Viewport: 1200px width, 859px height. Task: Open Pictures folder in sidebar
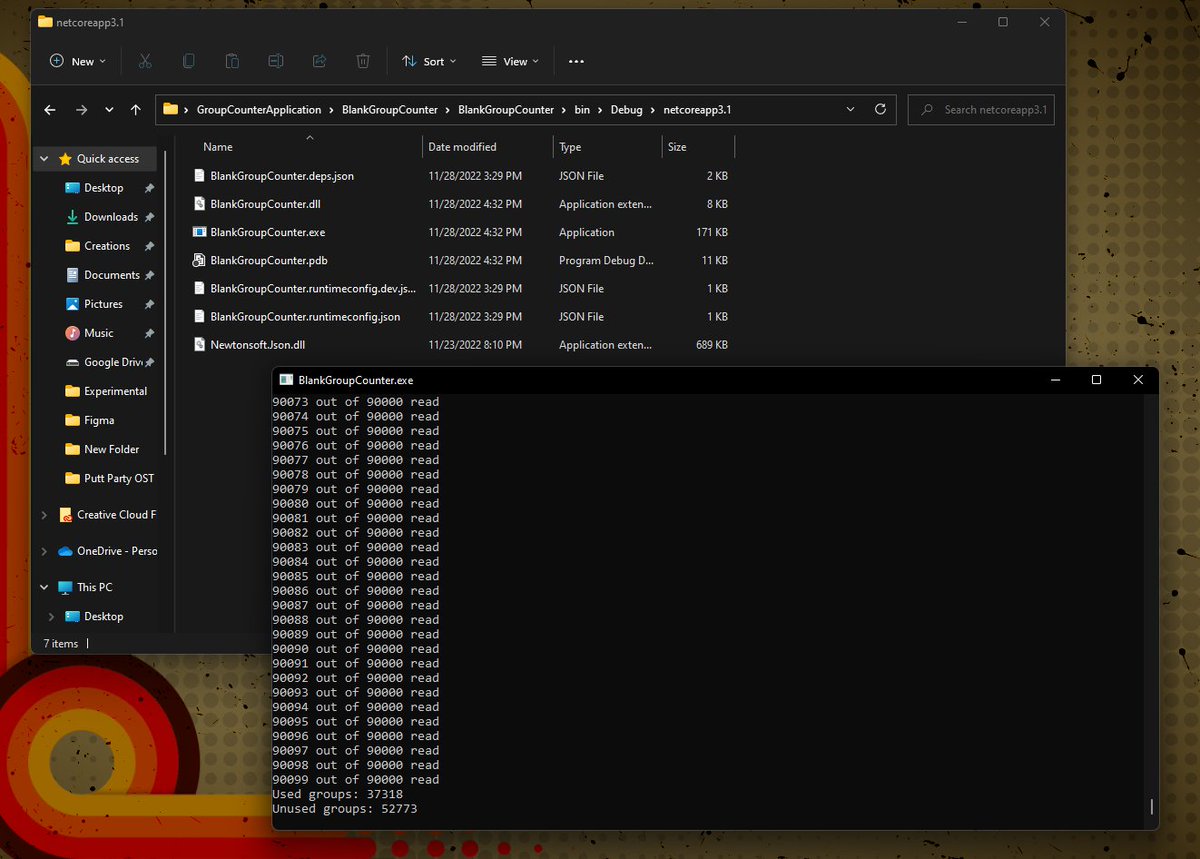(103, 304)
